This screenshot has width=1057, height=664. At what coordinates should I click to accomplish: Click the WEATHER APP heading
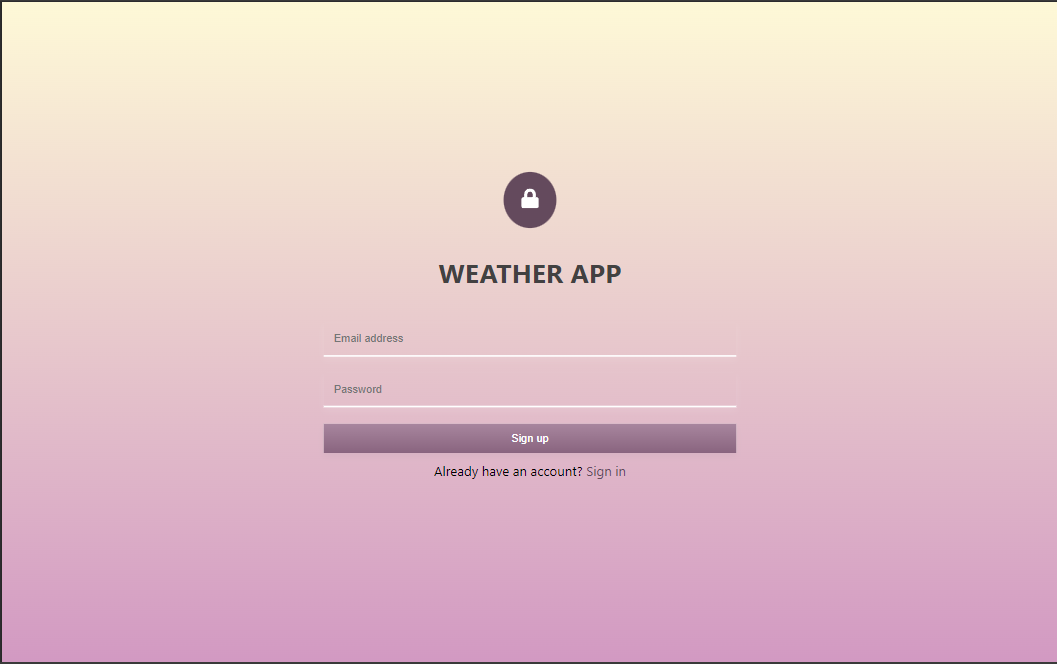530,274
